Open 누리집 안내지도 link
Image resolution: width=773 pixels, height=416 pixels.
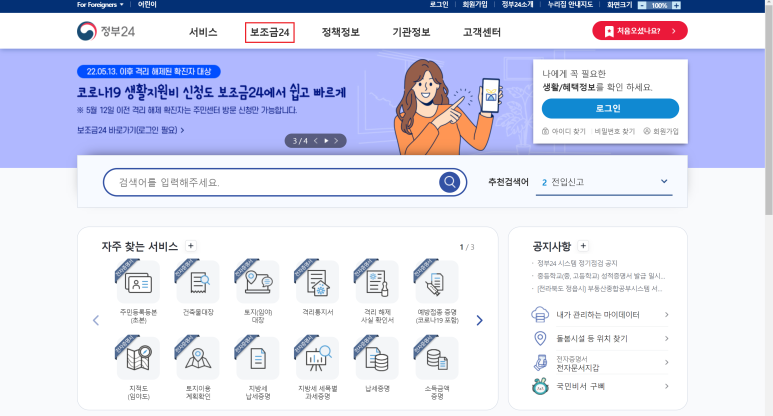pyautogui.click(x=570, y=4)
